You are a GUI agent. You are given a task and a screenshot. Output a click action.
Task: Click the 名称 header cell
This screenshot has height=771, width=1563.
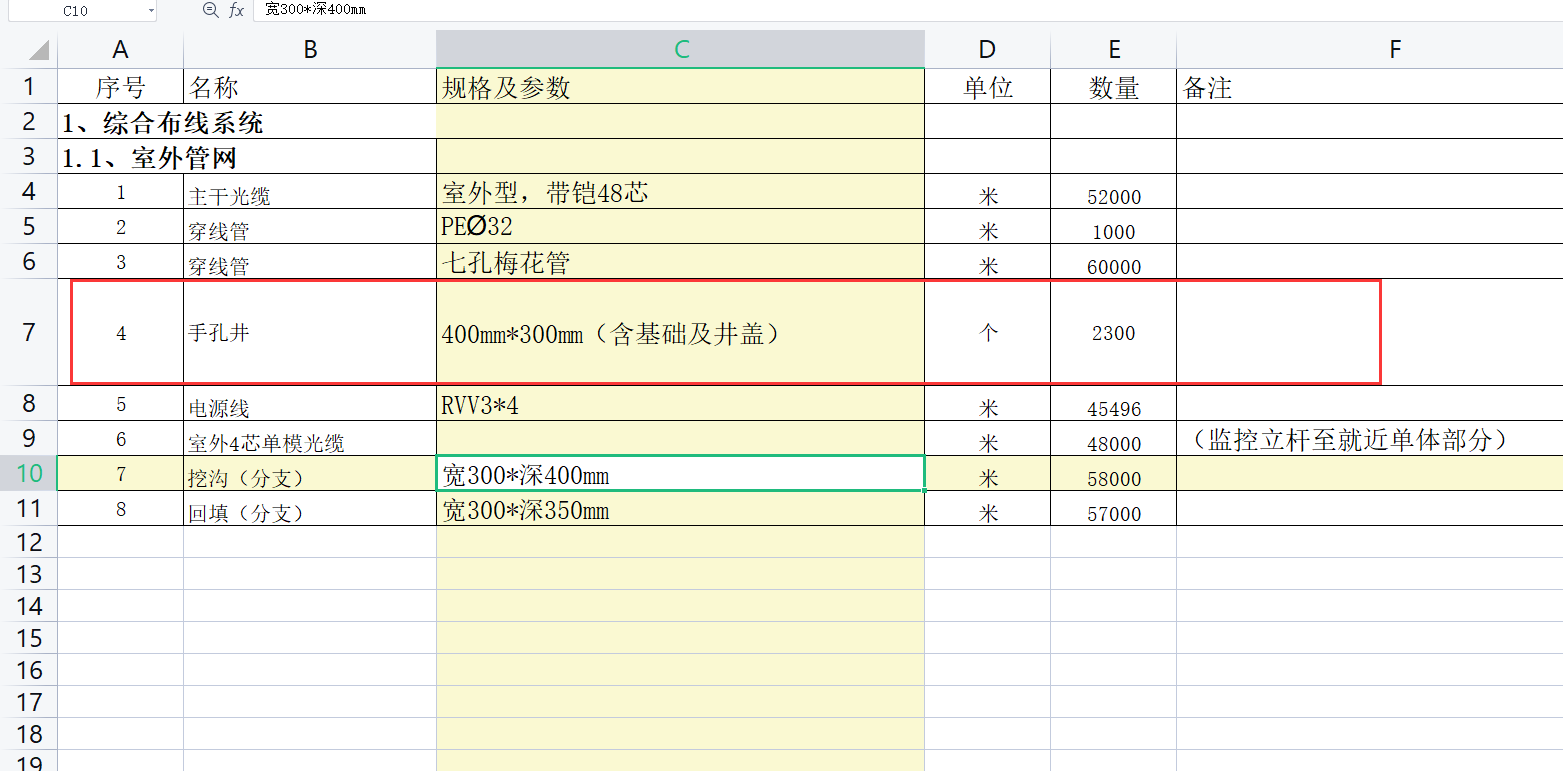tap(310, 87)
